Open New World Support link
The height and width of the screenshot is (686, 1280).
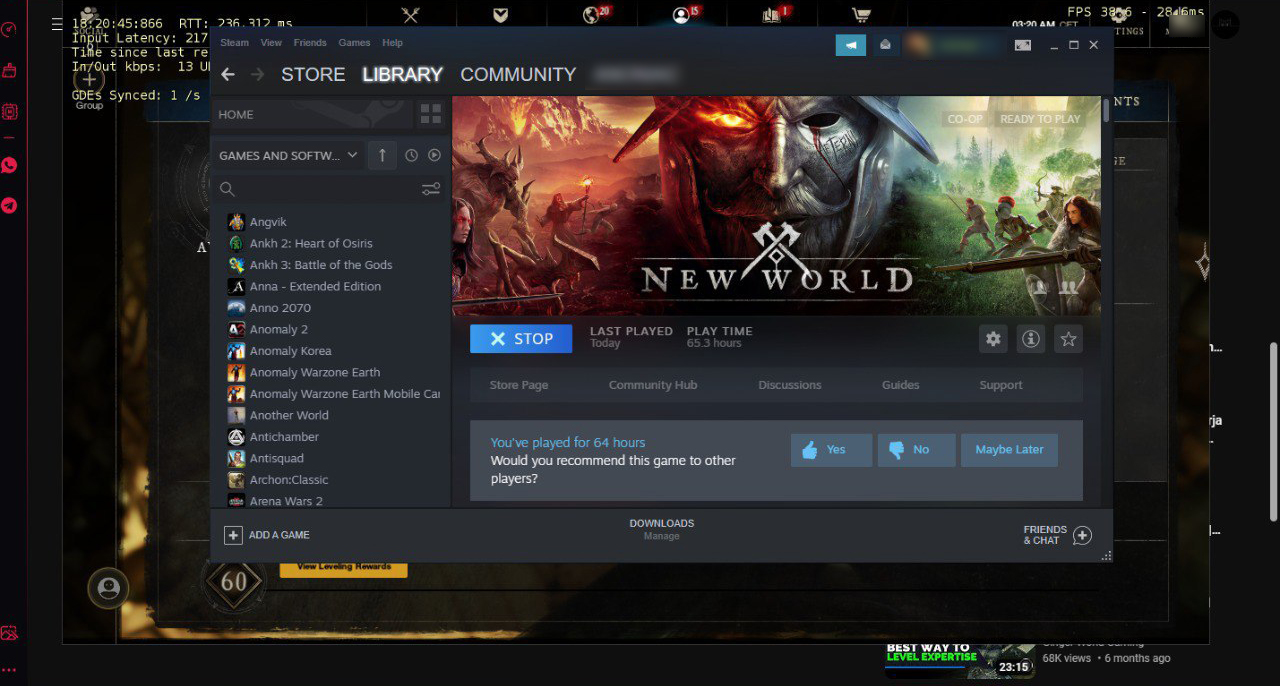click(x=1001, y=385)
